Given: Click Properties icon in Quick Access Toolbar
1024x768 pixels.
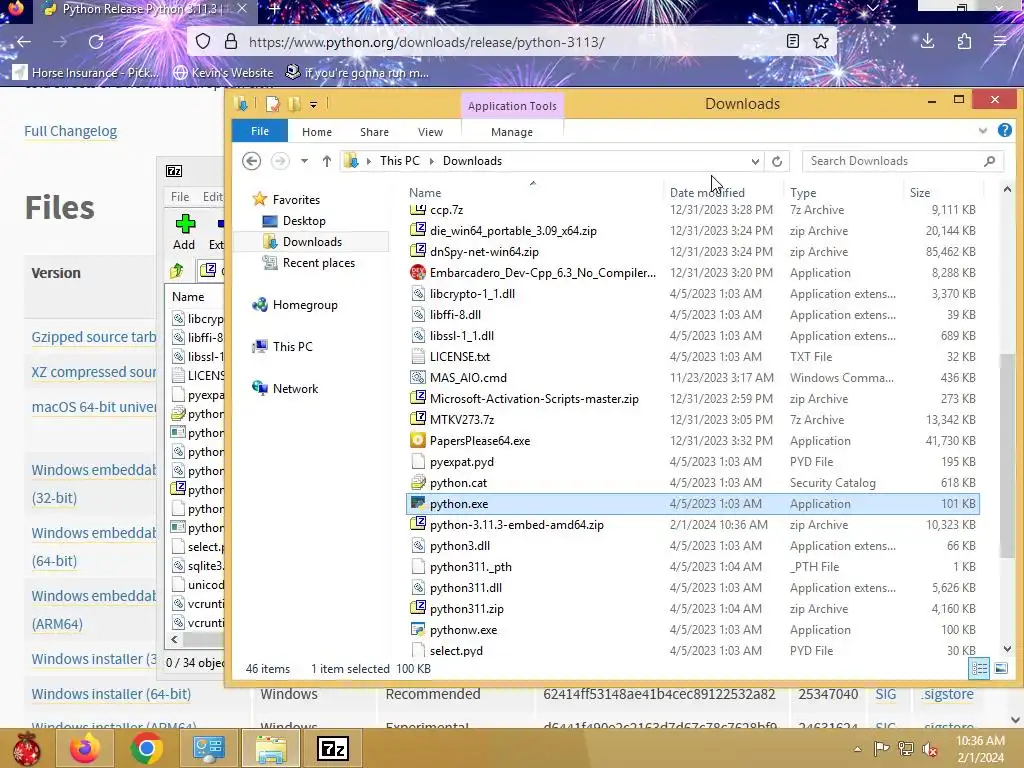Looking at the screenshot, I should (x=272, y=104).
